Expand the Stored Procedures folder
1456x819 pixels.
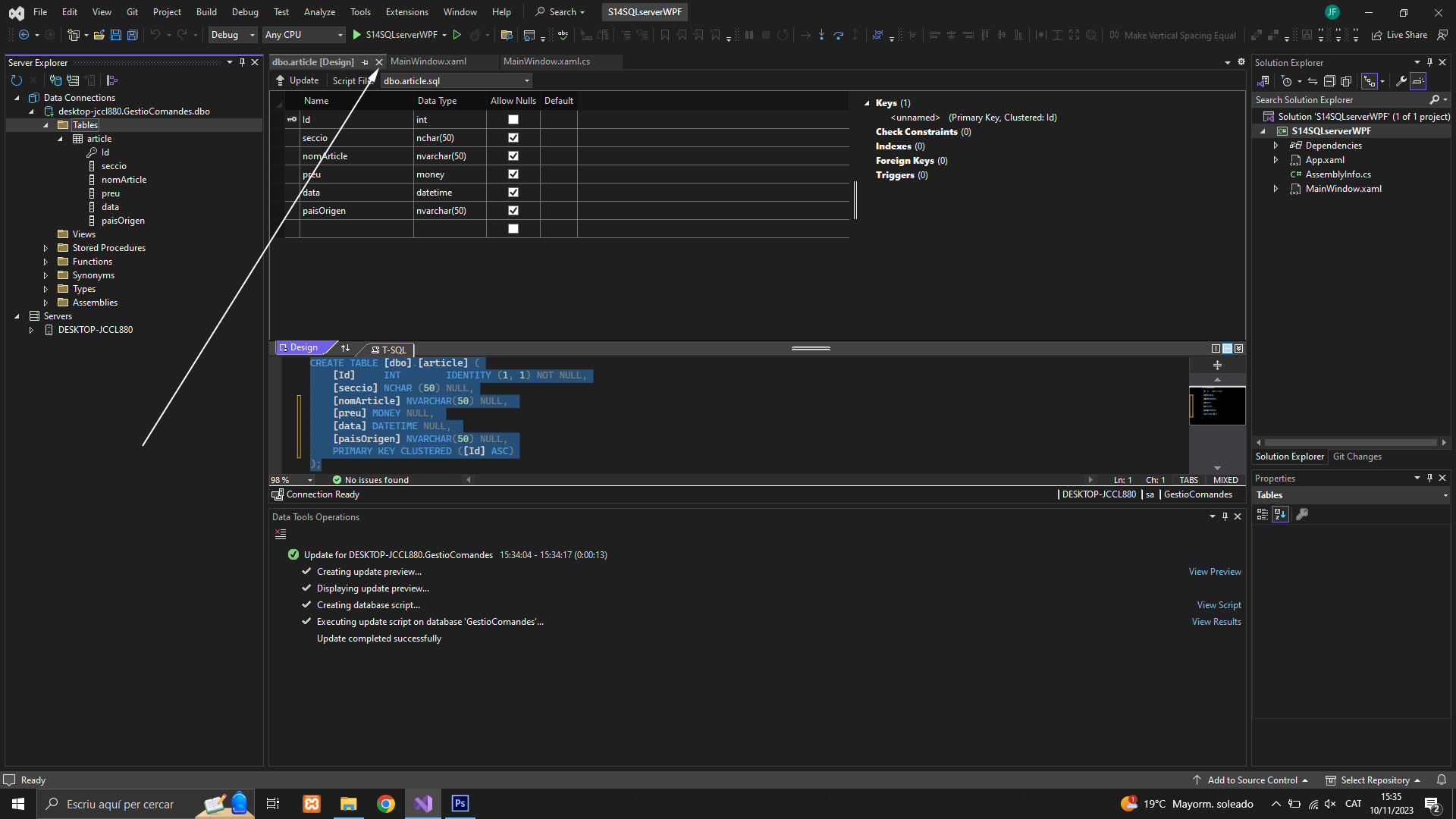tap(45, 248)
